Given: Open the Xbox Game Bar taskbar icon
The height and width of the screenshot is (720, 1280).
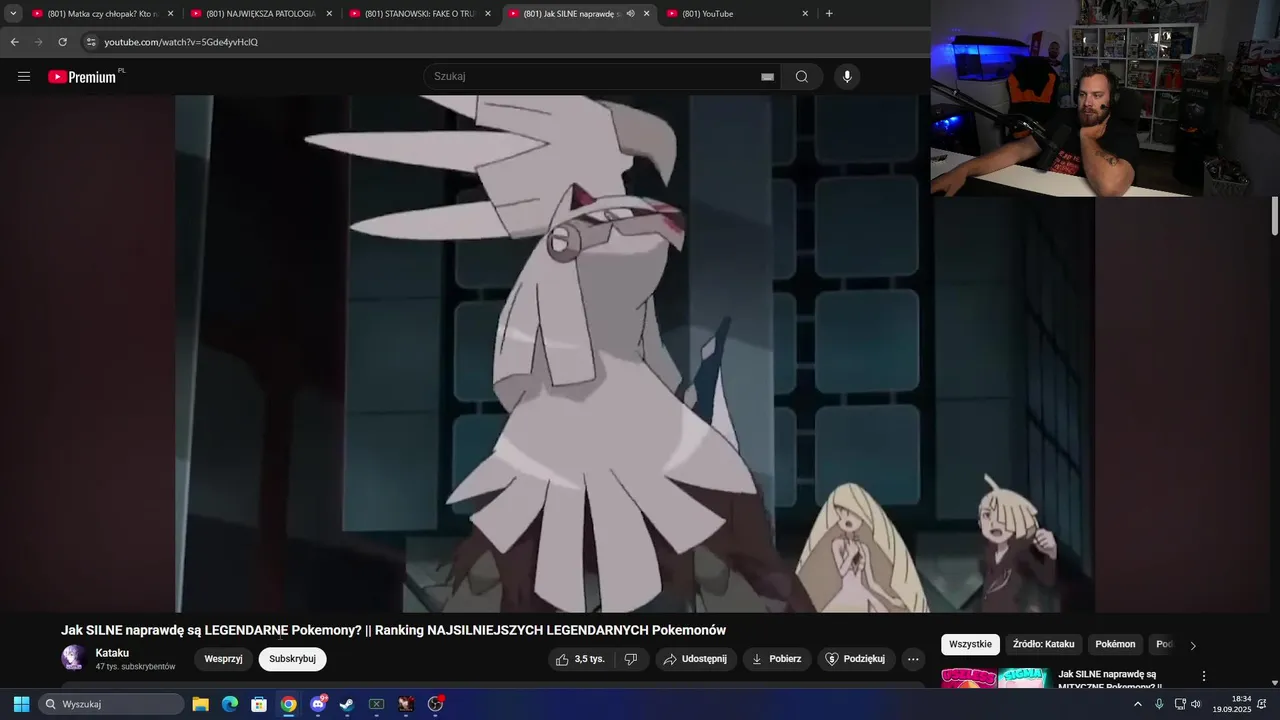Looking at the screenshot, I should click(x=376, y=704).
